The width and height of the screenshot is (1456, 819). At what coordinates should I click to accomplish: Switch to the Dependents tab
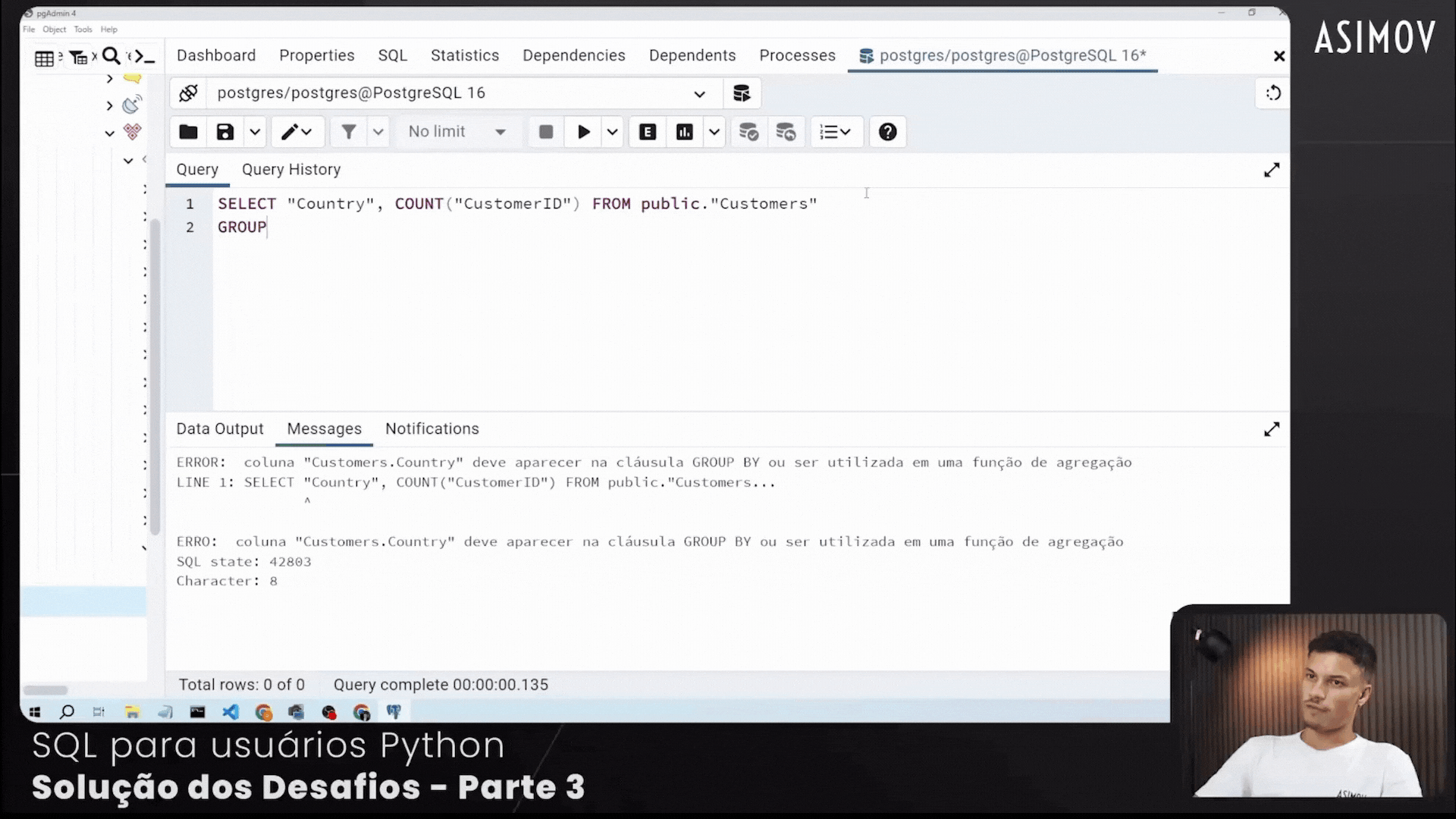pos(692,55)
